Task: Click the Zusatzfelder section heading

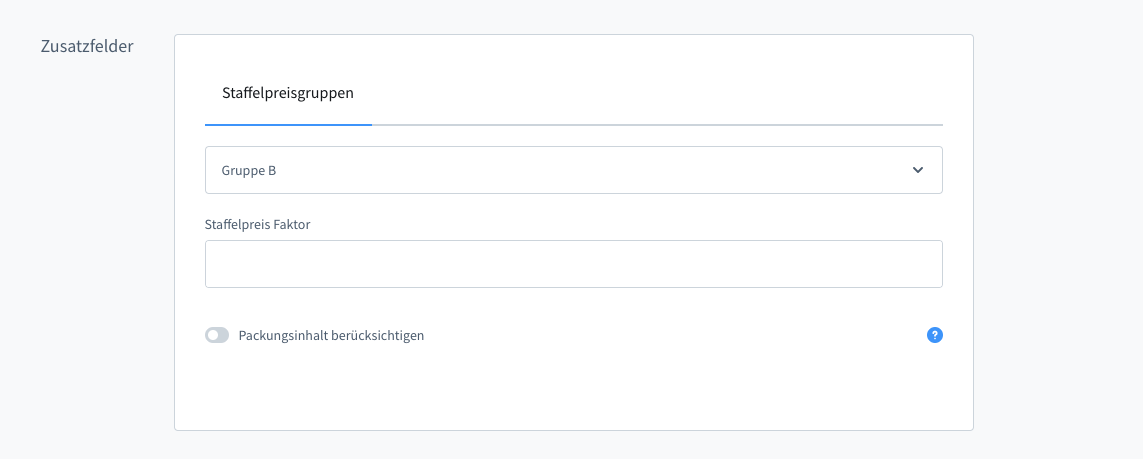Action: click(87, 46)
